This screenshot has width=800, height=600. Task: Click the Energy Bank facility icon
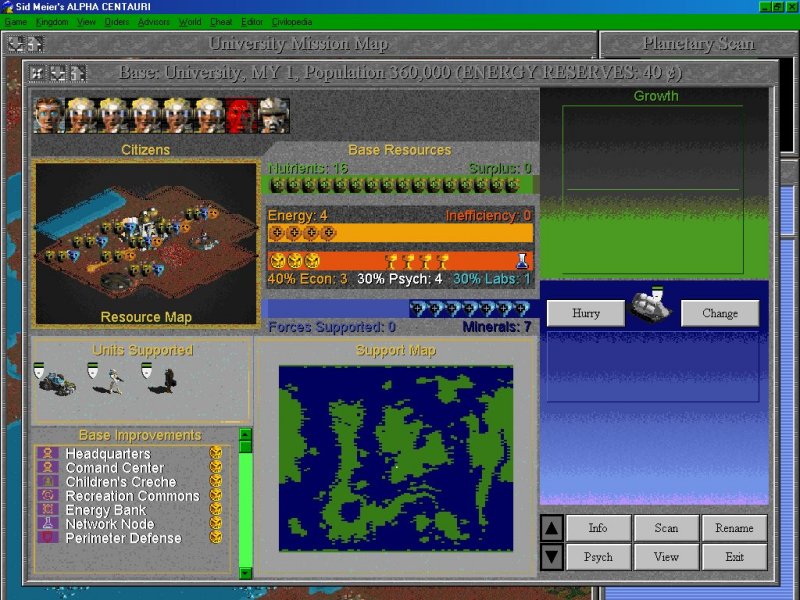click(x=47, y=510)
